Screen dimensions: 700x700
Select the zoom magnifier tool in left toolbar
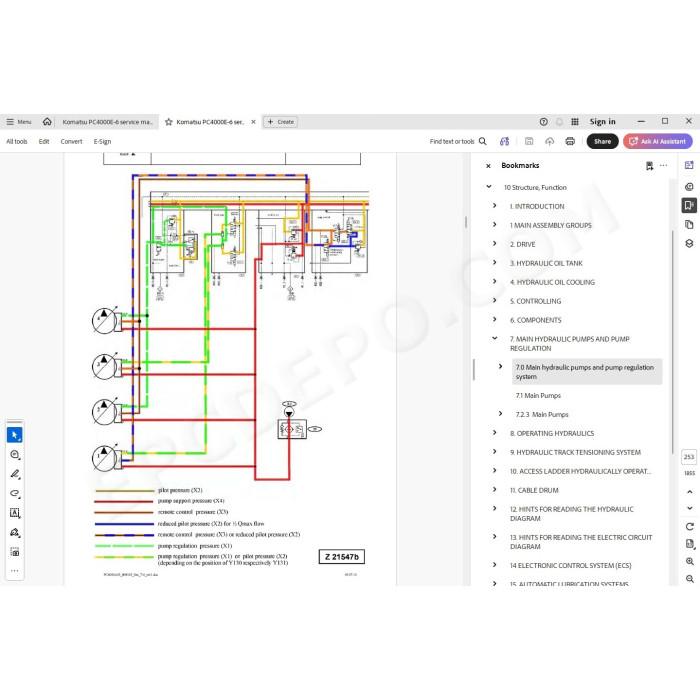point(15,455)
